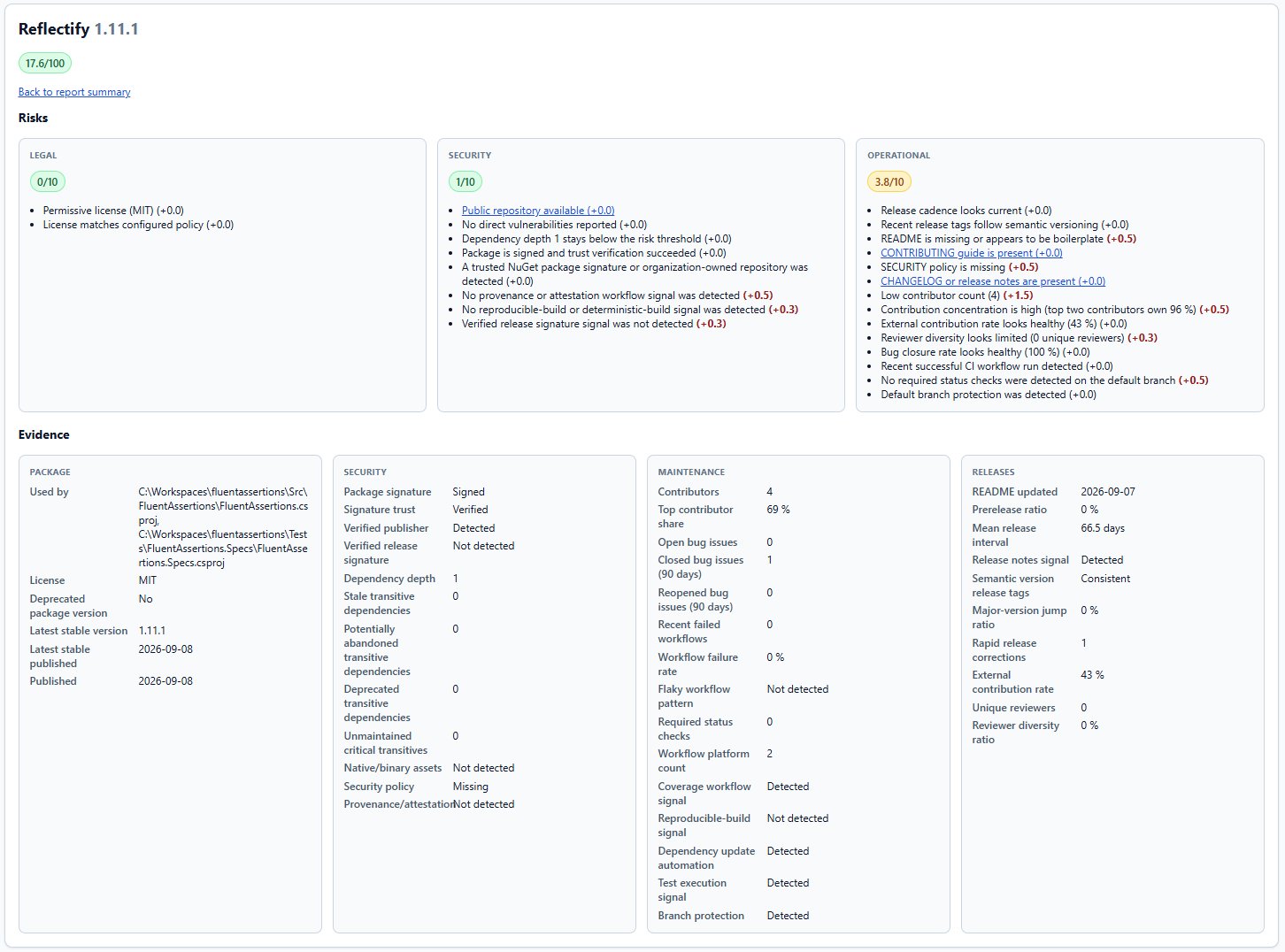Click the Low contributor count (4) item

coord(957,296)
